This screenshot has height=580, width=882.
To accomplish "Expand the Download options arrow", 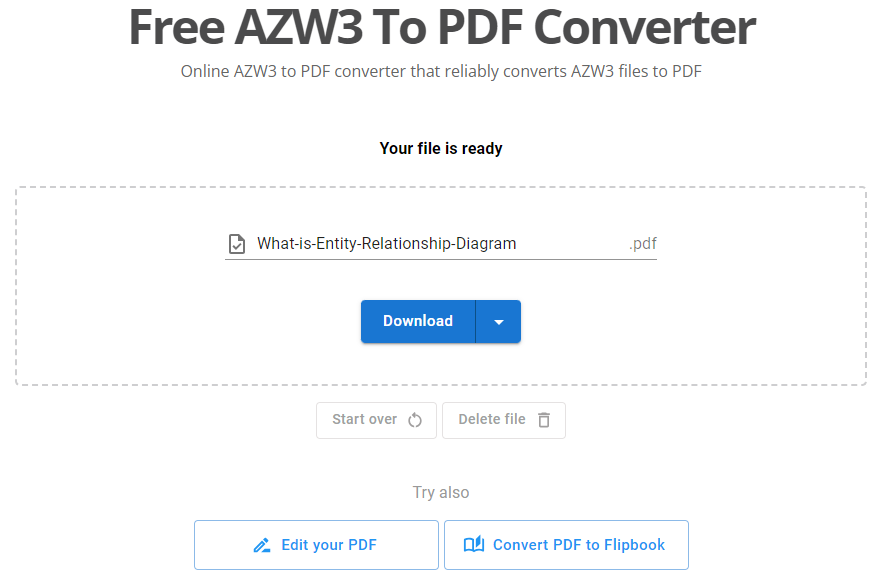I will [x=498, y=322].
